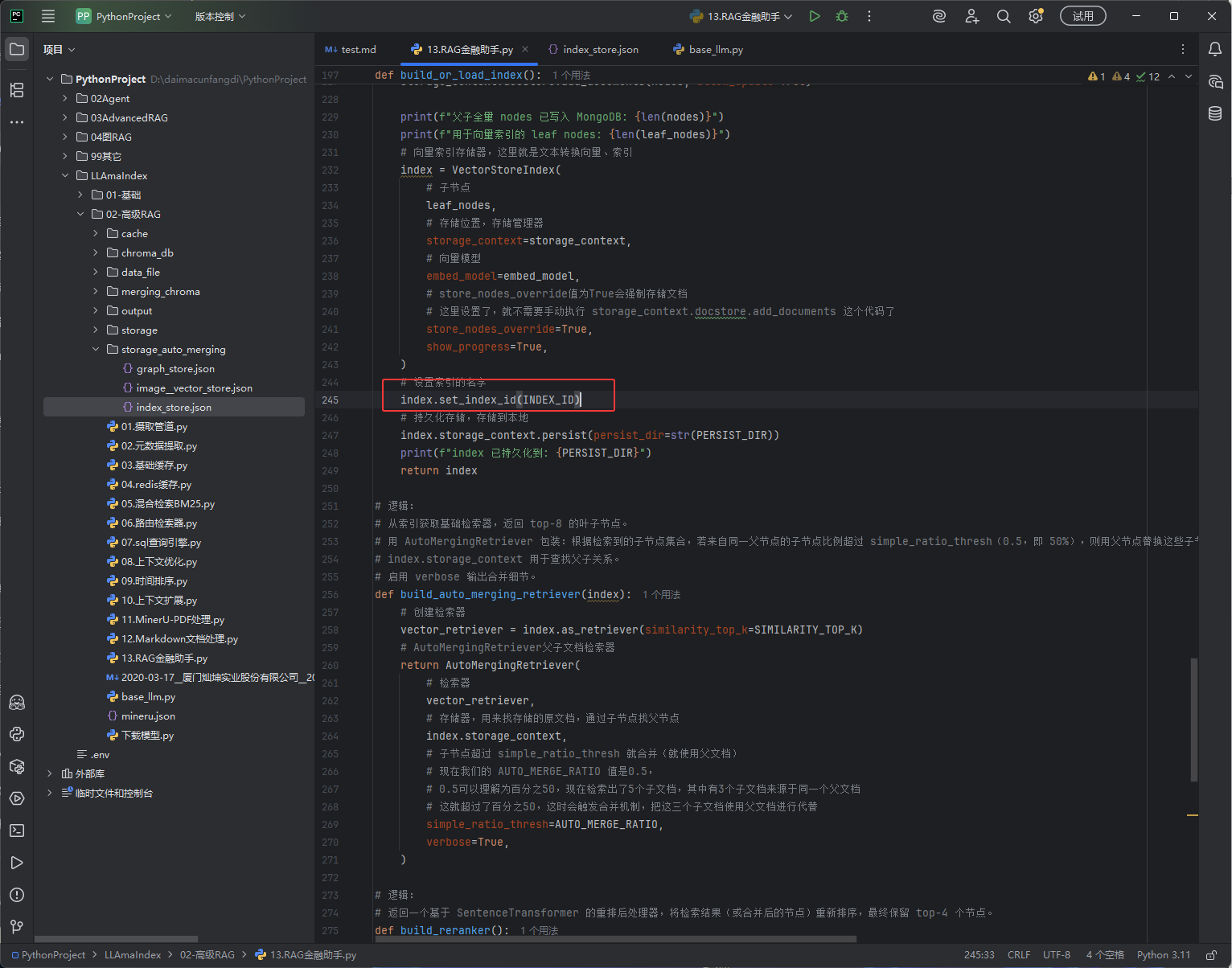
Task: Collapse the LLamaIndex folder
Action: click(65, 175)
